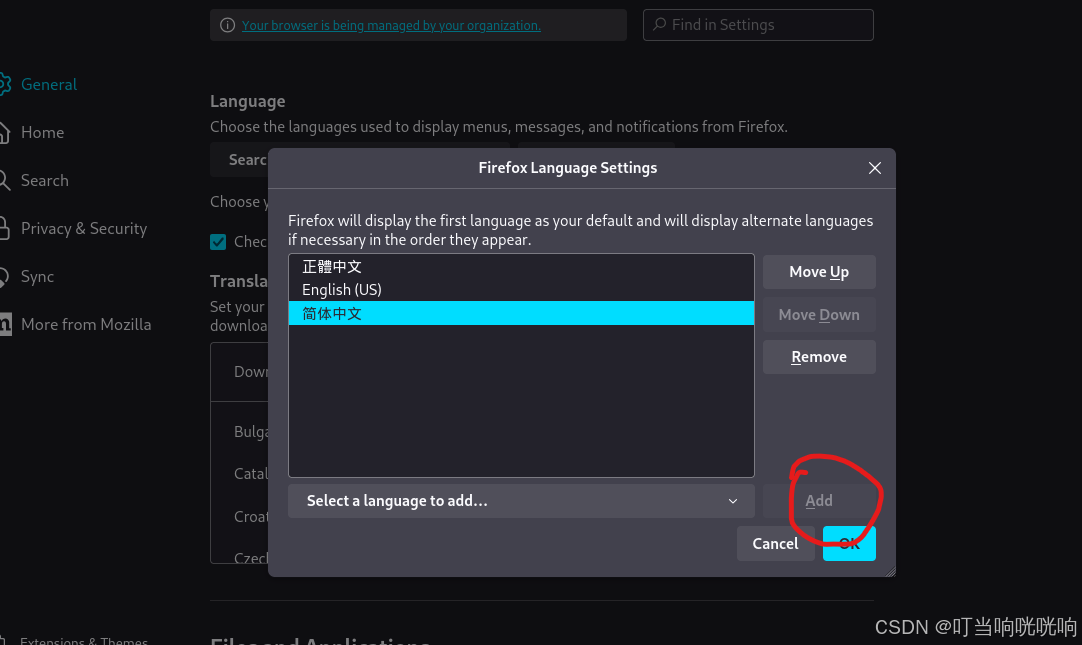The width and height of the screenshot is (1082, 645).
Task: Open Extensions & Themes link
Action: [x=83, y=641]
